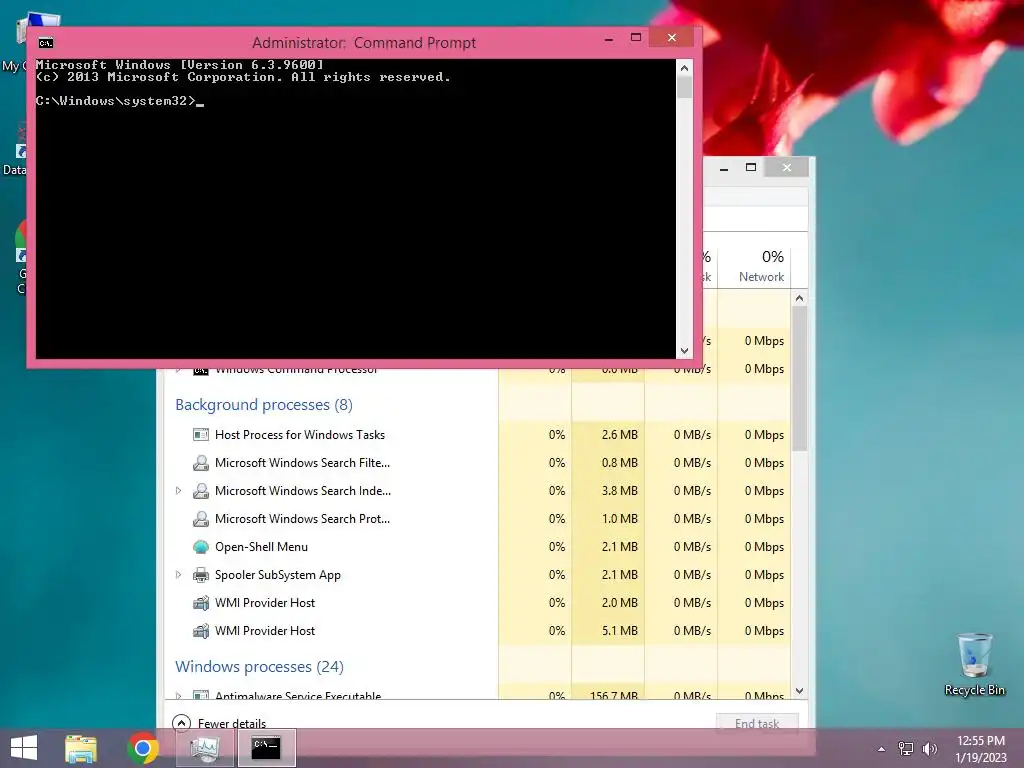Switch to Command Prompt taskbar button
The width and height of the screenshot is (1024, 768).
[266, 748]
